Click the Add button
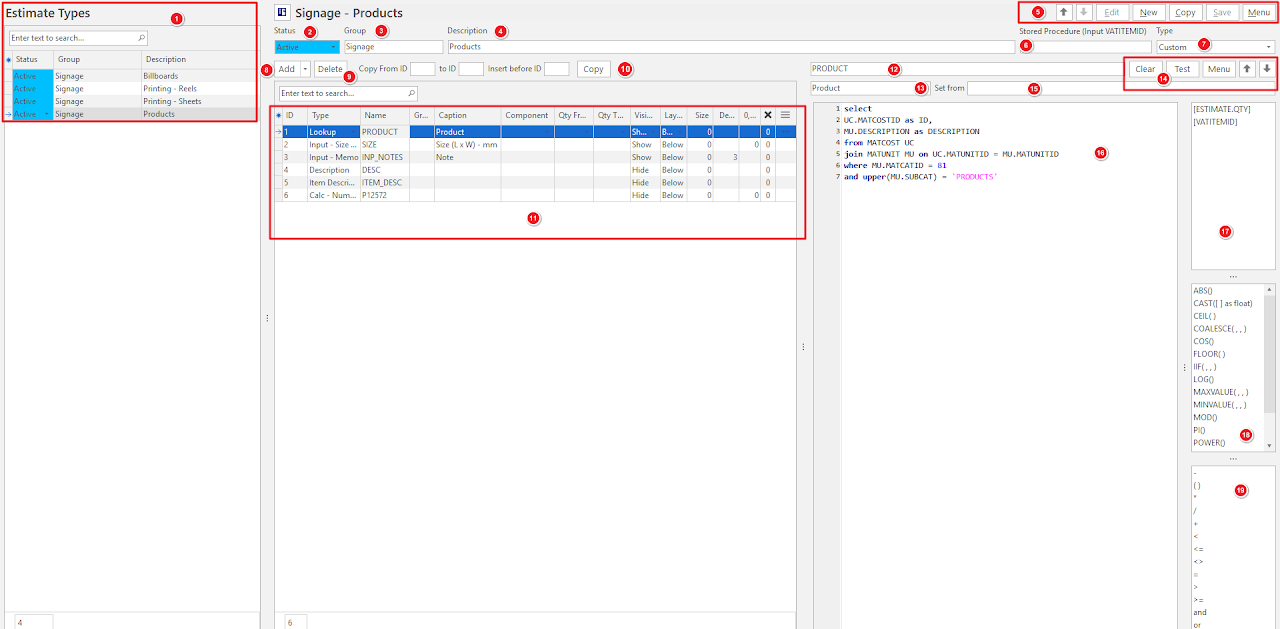The image size is (1280, 629). point(287,69)
